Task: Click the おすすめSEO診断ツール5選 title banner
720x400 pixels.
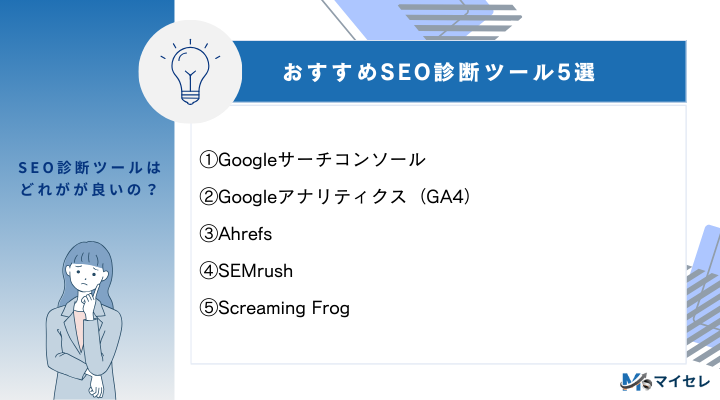Action: [x=442, y=73]
